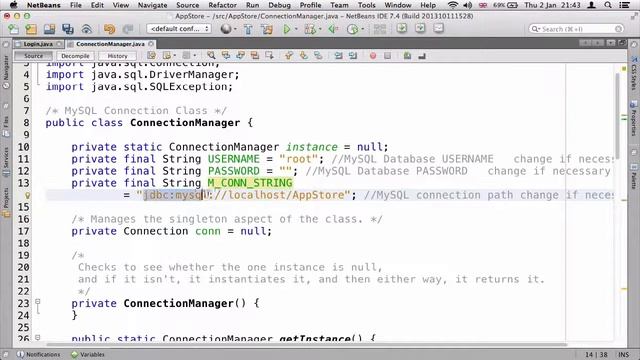This screenshot has width=640, height=360.
Task: Toggle Rectangular Selection mode
Action: pos(269,56)
